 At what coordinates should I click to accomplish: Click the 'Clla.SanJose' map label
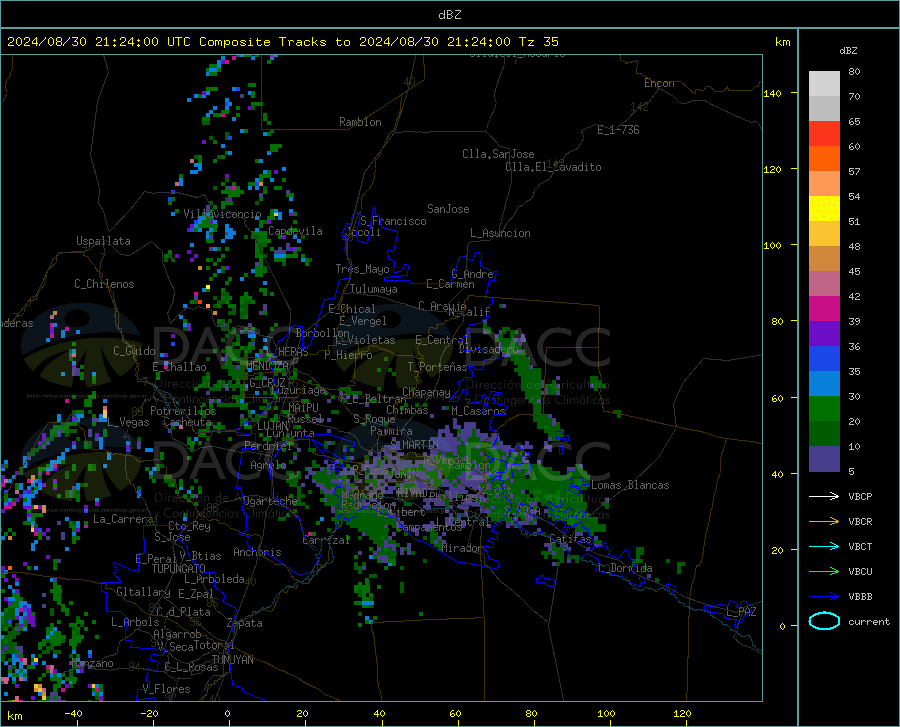coord(498,154)
